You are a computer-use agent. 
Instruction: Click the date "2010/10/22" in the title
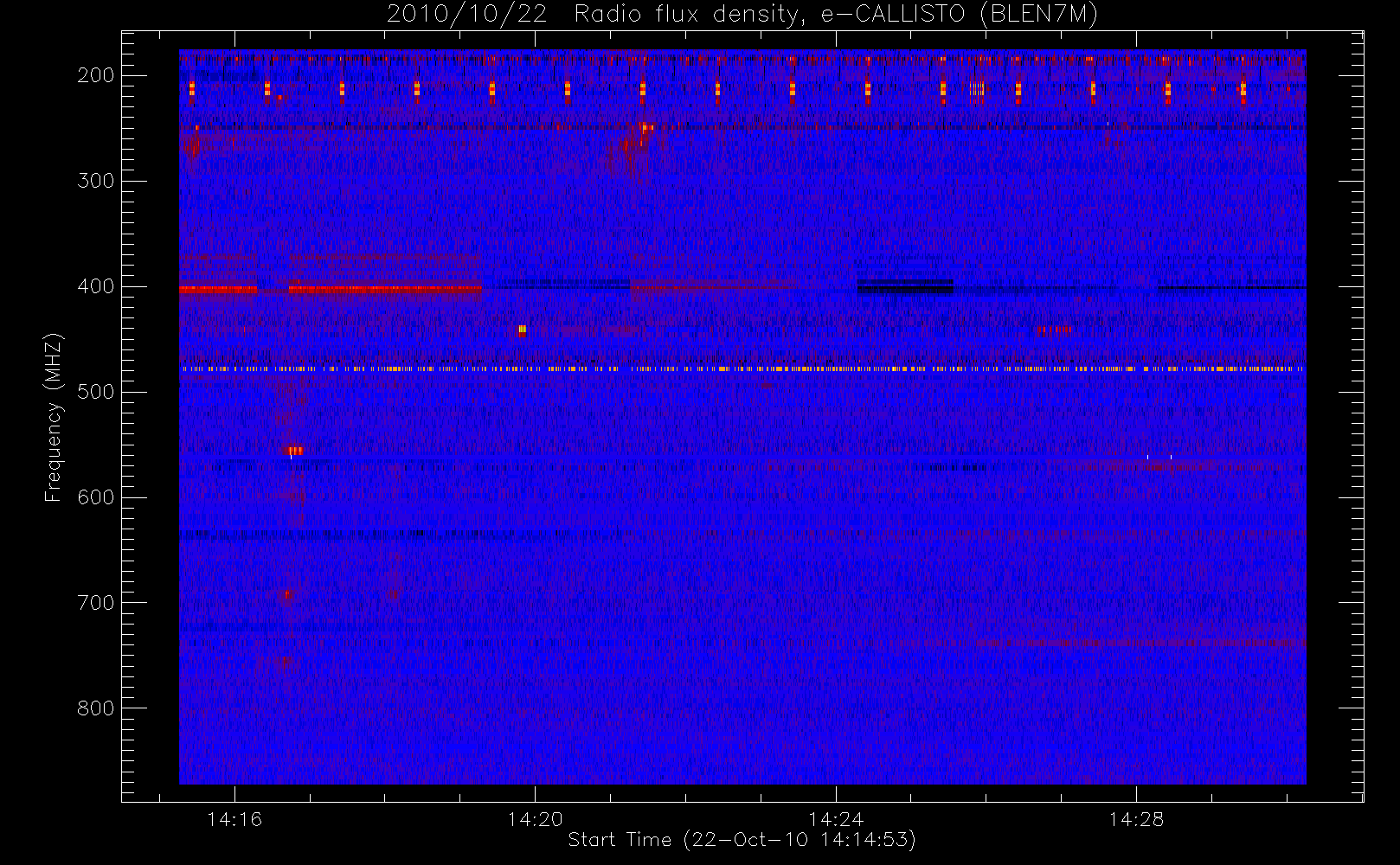point(467,15)
